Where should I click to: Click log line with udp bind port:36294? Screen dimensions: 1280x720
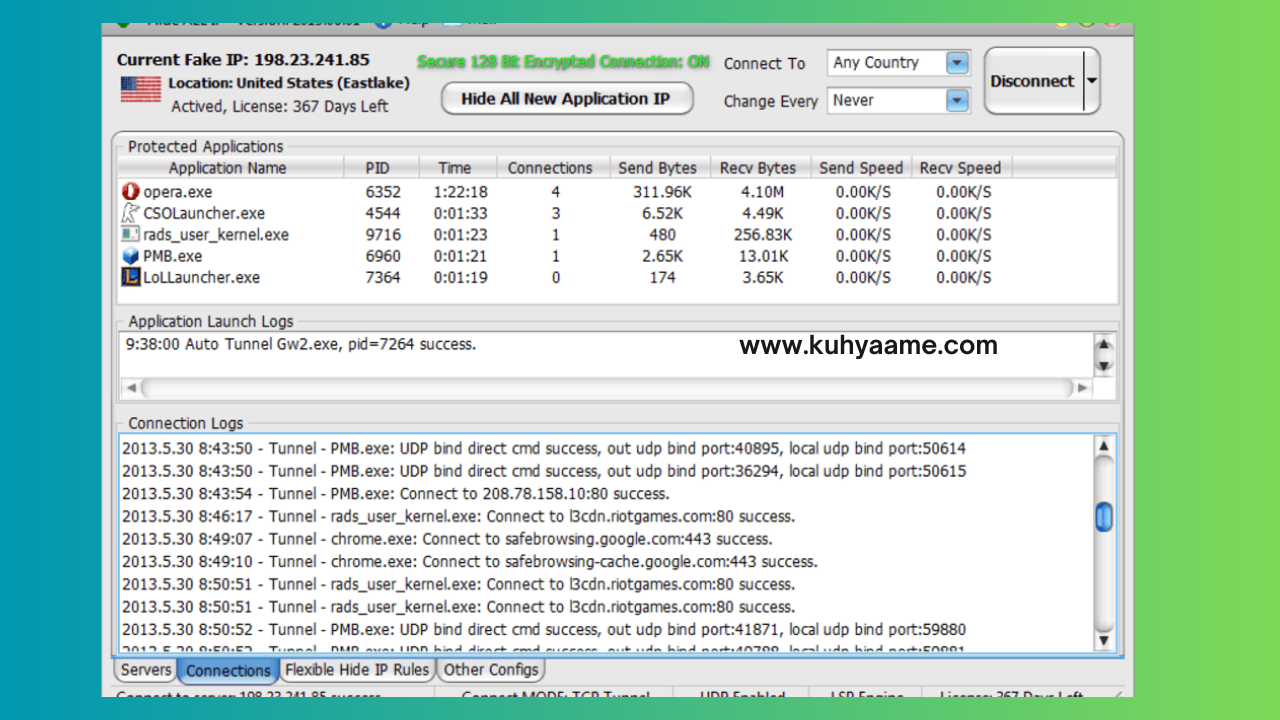(x=544, y=471)
